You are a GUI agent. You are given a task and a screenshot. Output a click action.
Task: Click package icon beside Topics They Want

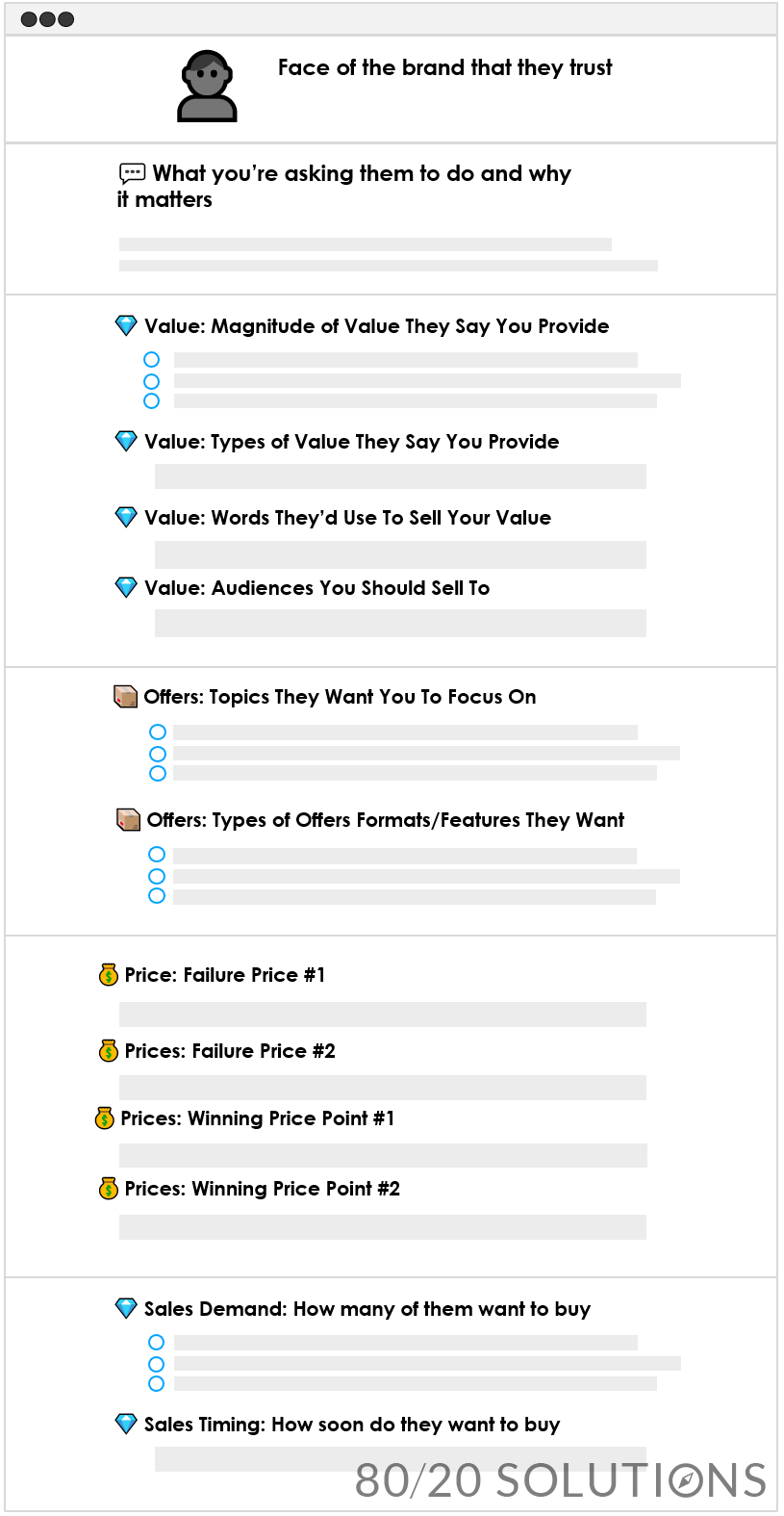pos(126,696)
